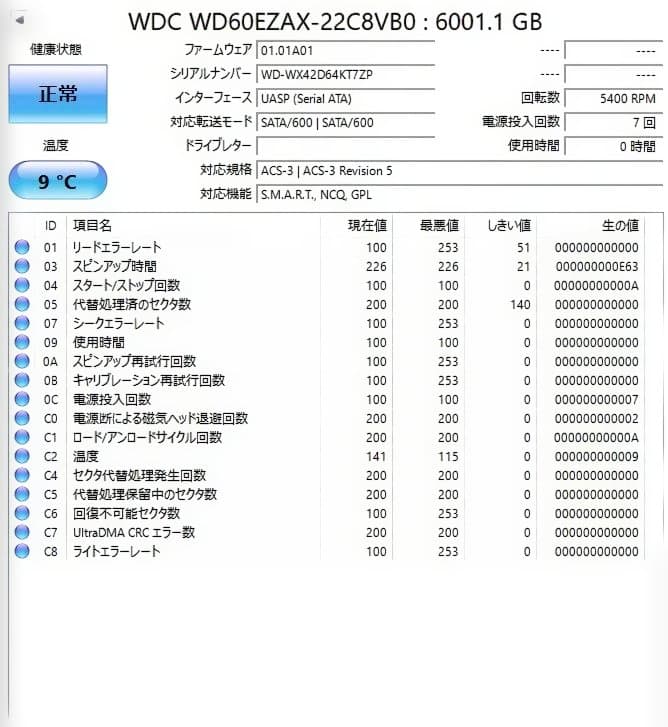
Task: Click the blue status icon for リードエラーレート
Action: pyautogui.click(x=22, y=247)
